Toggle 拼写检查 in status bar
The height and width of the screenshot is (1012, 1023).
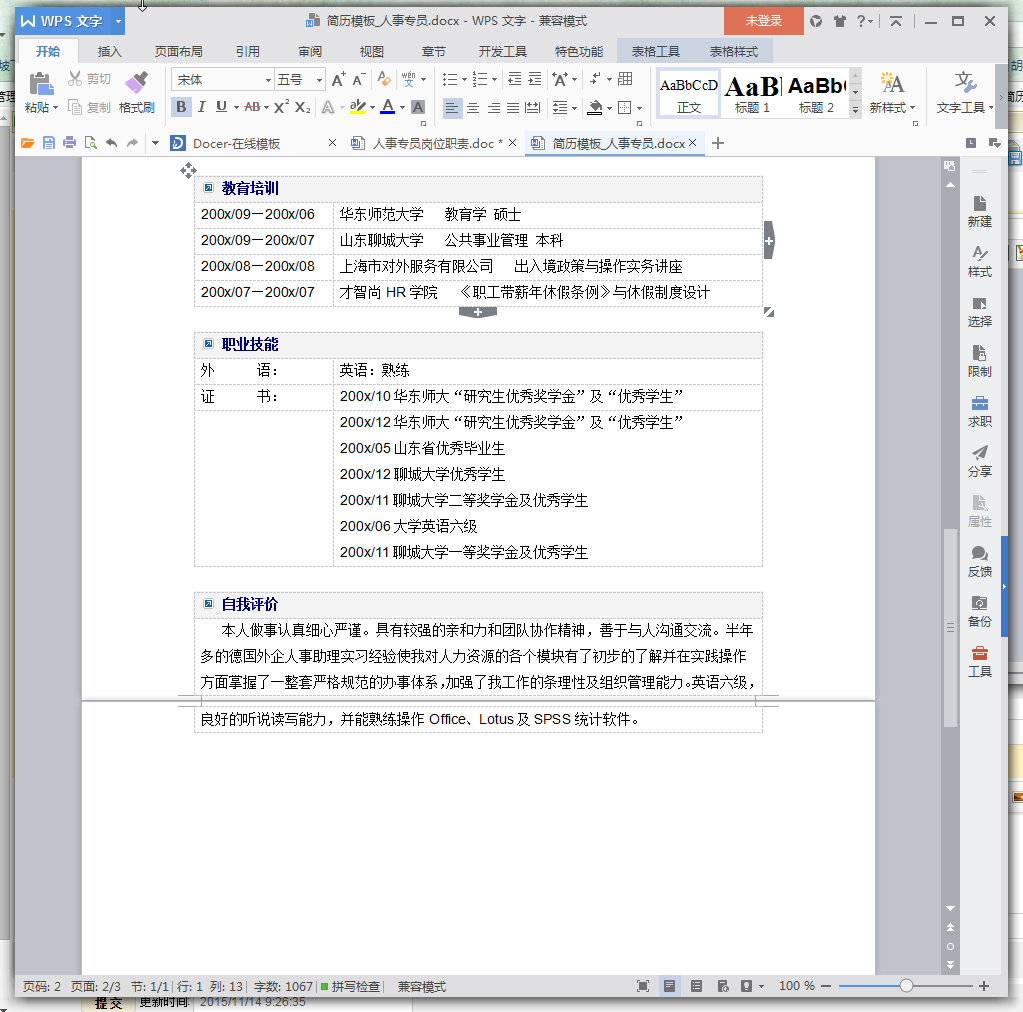click(x=351, y=987)
